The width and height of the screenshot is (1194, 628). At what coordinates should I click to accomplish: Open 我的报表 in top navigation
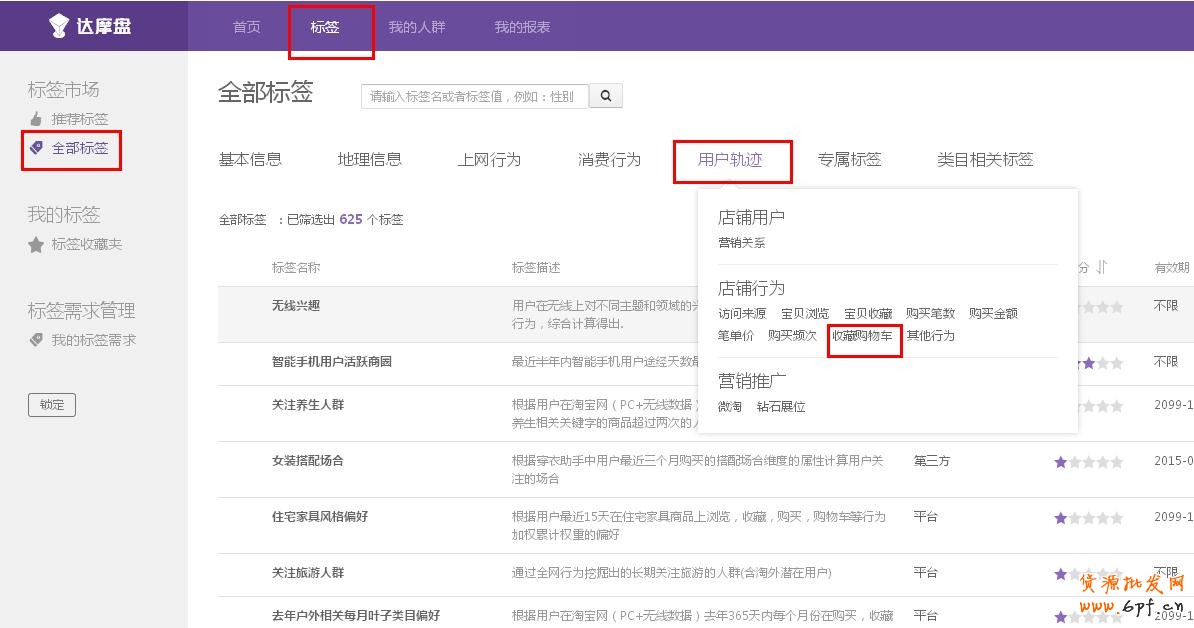(522, 27)
